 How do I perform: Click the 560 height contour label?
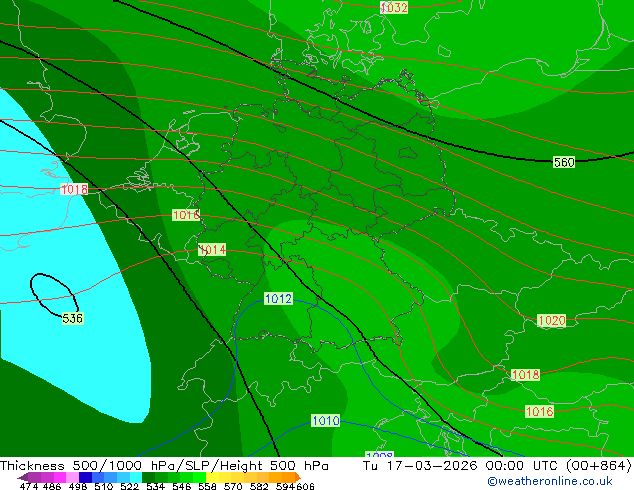(564, 162)
